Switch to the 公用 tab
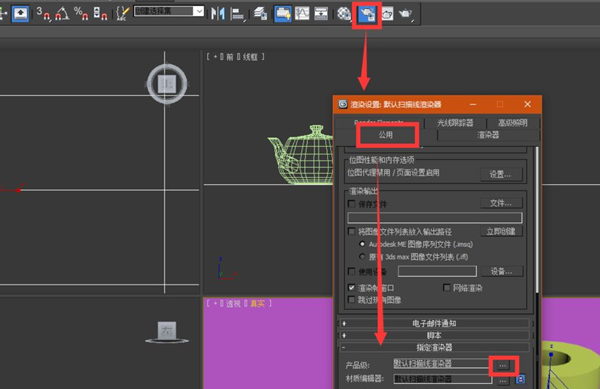 point(386,135)
